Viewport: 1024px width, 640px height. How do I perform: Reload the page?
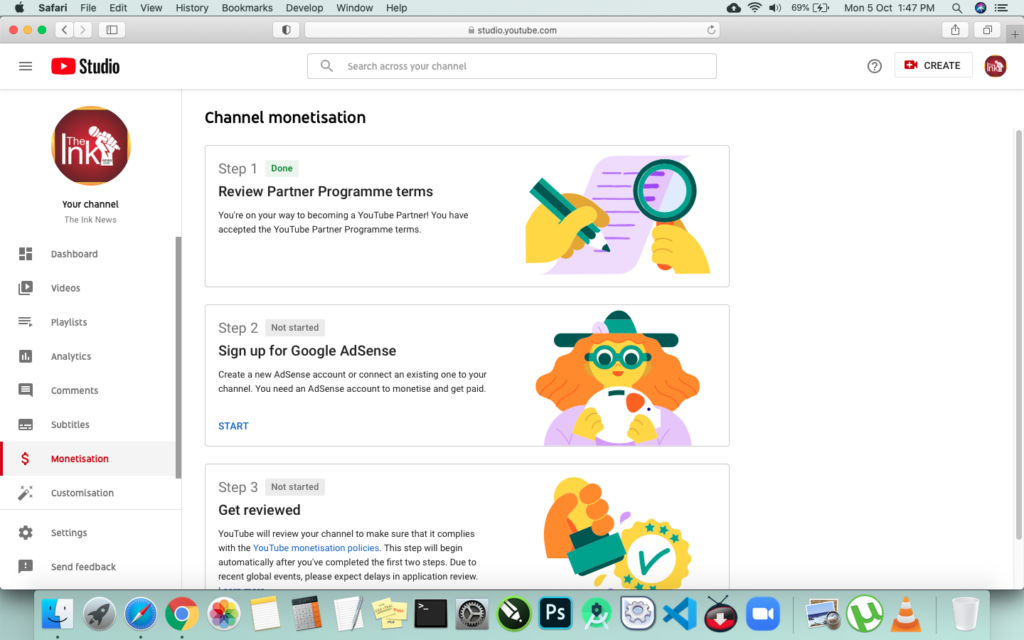tap(711, 30)
